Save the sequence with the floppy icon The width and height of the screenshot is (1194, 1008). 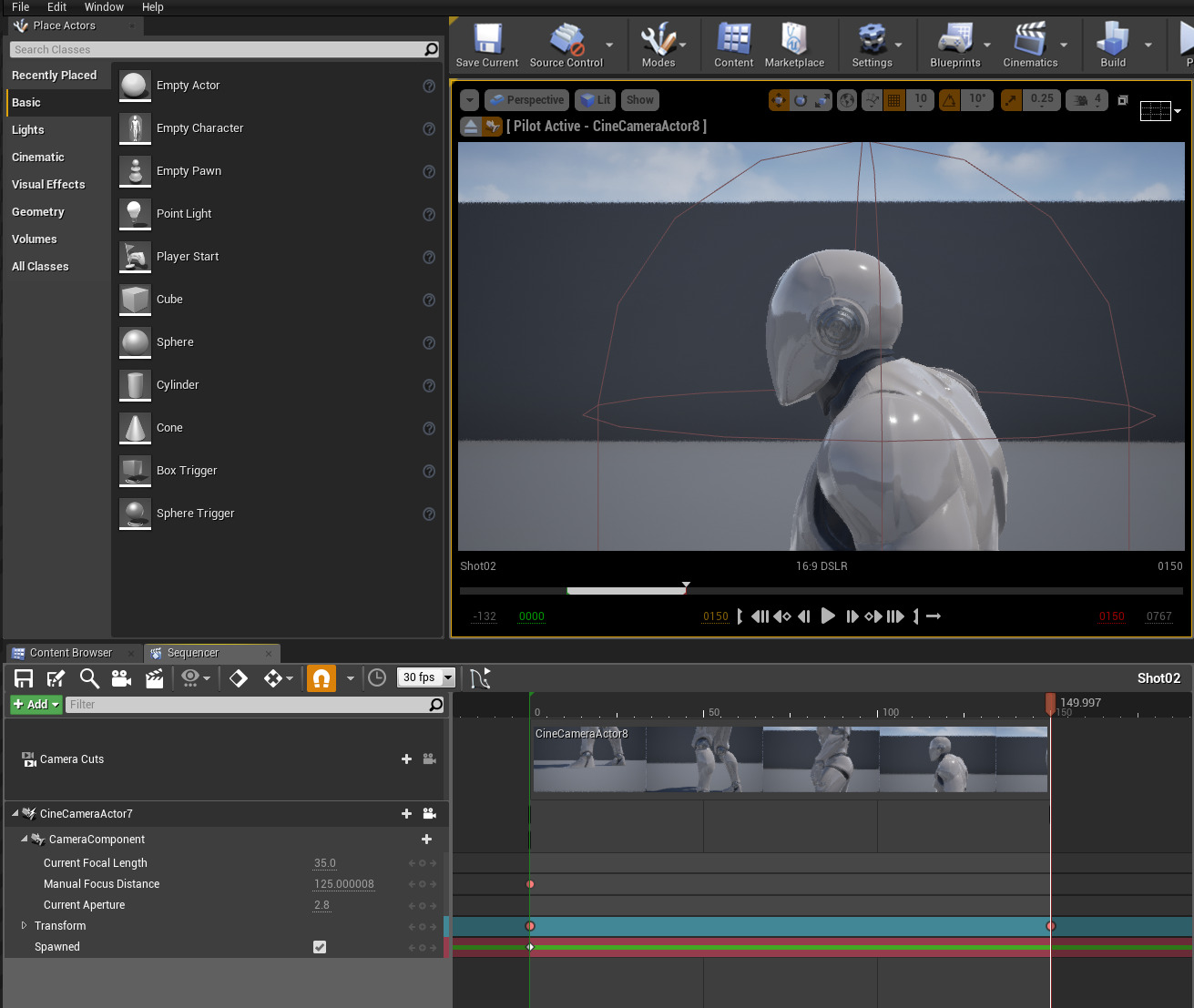click(24, 678)
